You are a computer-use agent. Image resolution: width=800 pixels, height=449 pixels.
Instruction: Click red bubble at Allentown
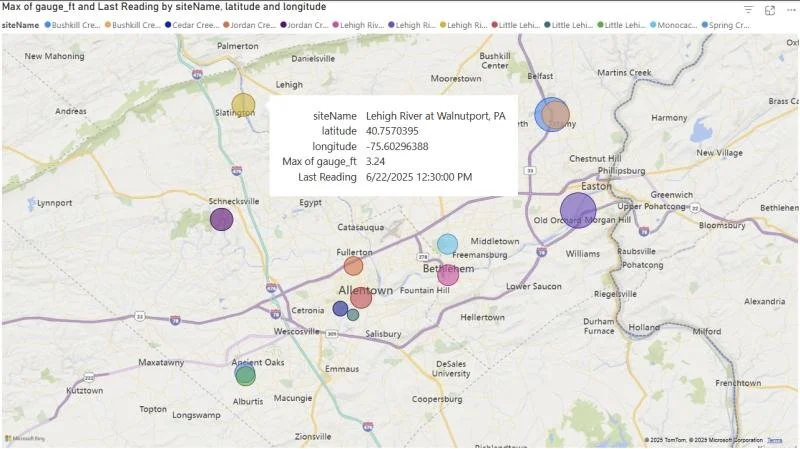(x=361, y=297)
